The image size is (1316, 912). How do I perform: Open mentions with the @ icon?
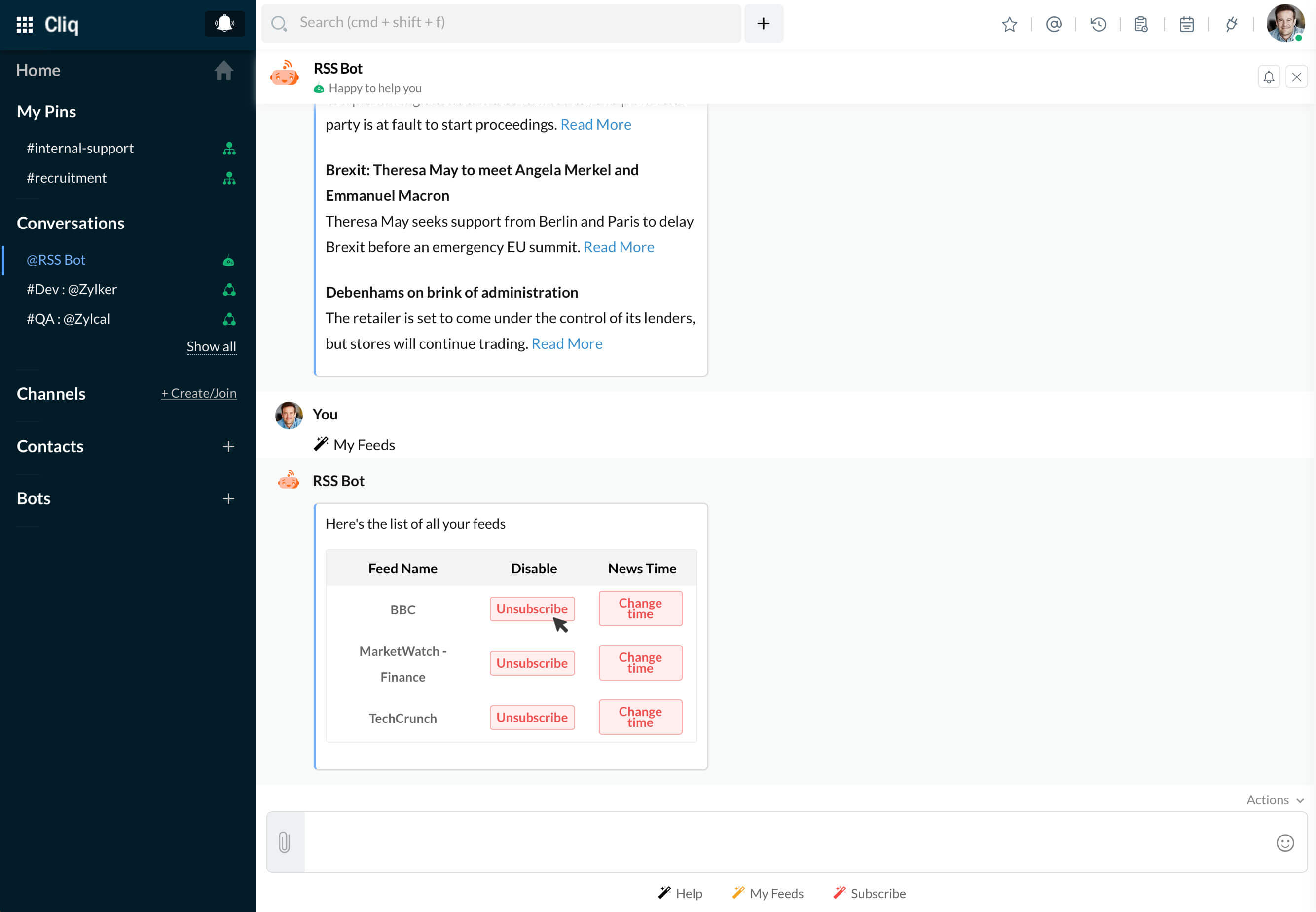[1054, 24]
